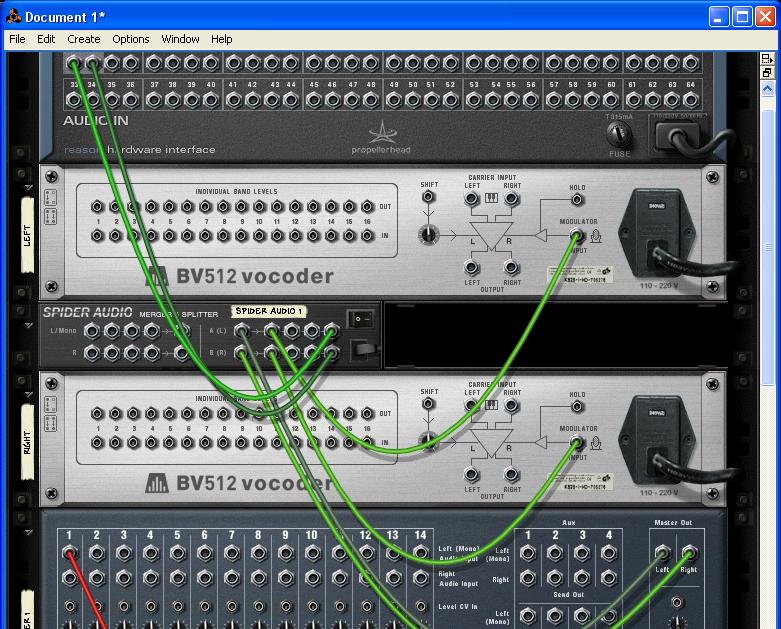This screenshot has width=781, height=629.
Task: Click LEFT vocoder Output Right jack
Action: pos(511,267)
